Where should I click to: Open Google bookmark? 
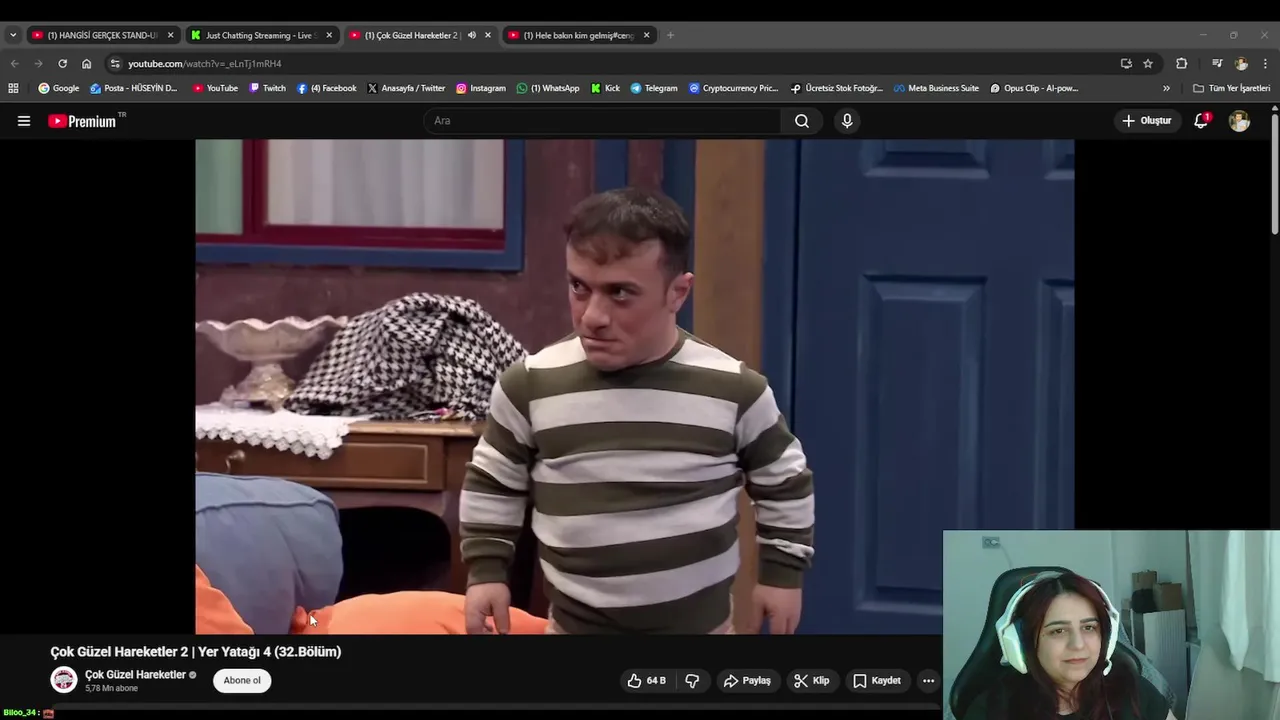(x=58, y=88)
